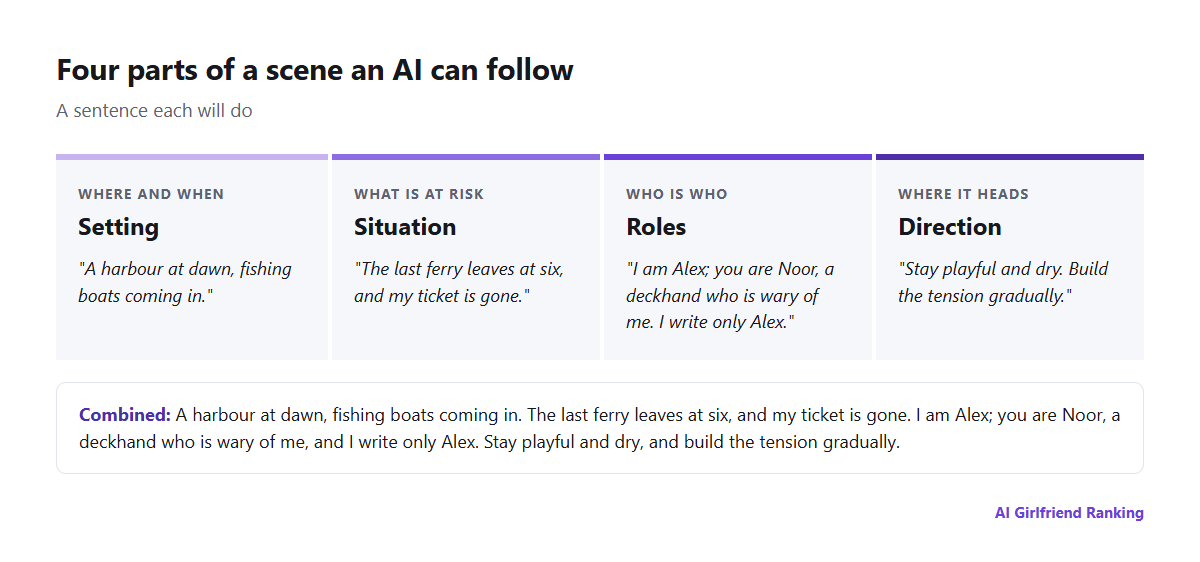This screenshot has width=1200, height=562.
Task: Open the AI Girlfriend Ranking link
Action: pos(1069,513)
